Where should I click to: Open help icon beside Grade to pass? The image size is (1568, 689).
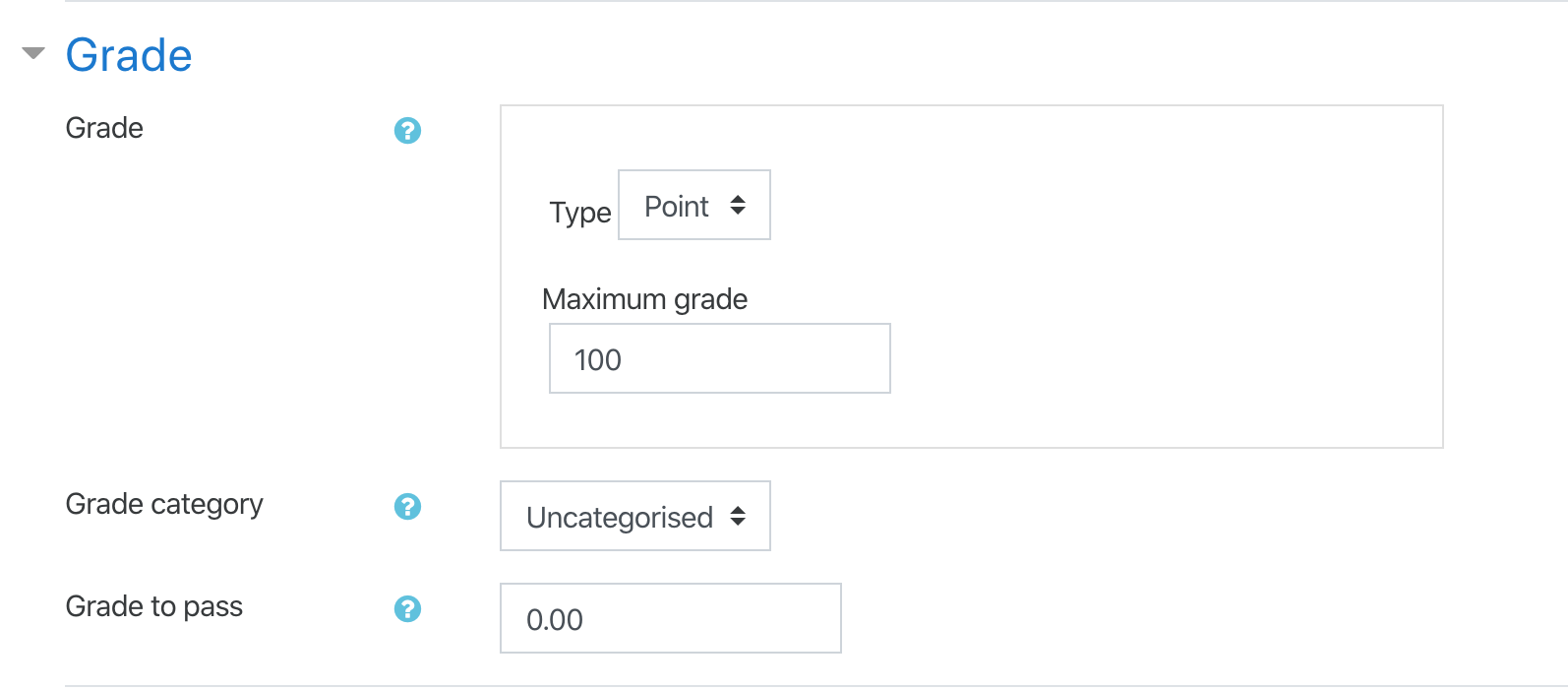click(407, 608)
